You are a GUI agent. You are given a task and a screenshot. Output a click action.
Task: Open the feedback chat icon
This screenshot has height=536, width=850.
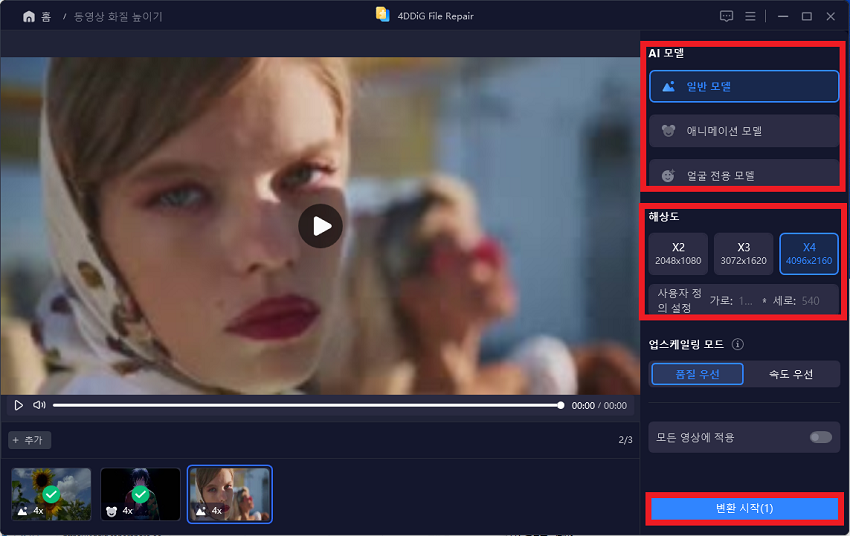pyautogui.click(x=726, y=17)
